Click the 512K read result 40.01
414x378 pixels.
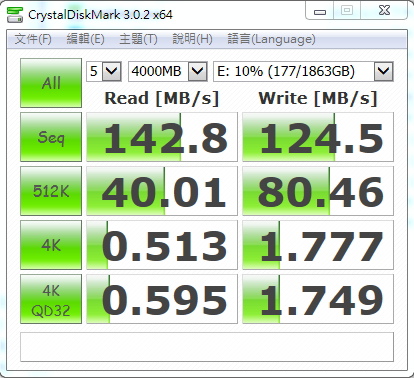point(162,191)
